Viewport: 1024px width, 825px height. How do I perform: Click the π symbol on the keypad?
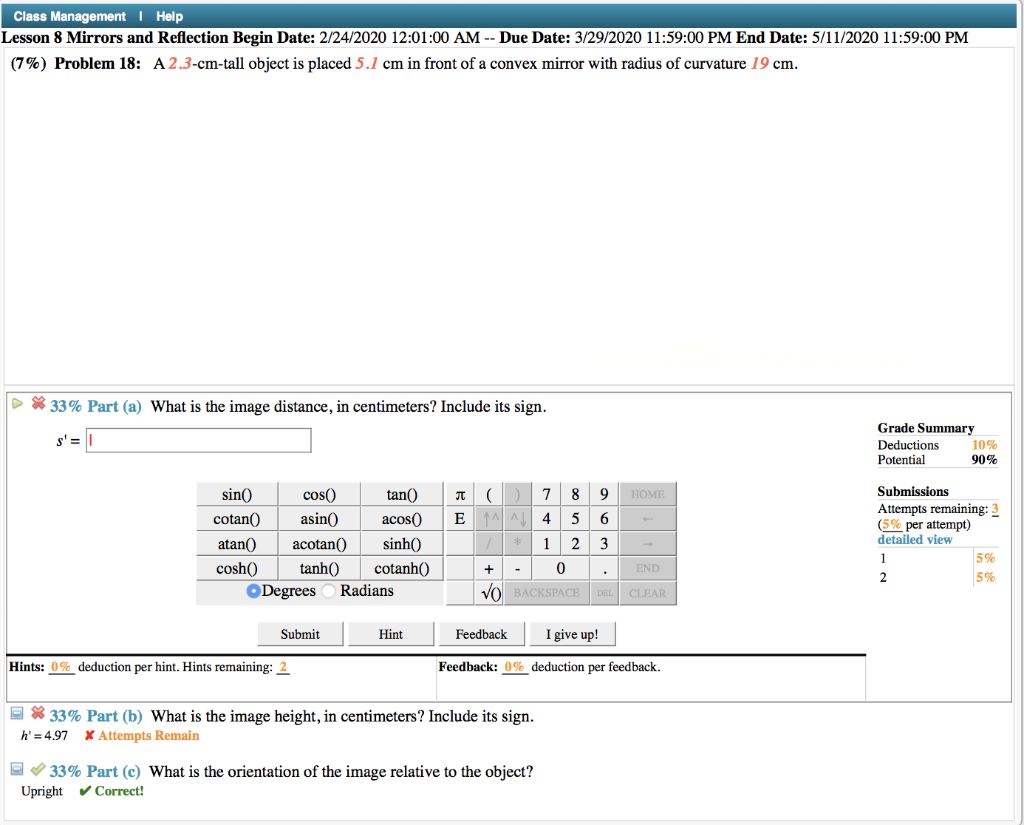click(x=459, y=494)
